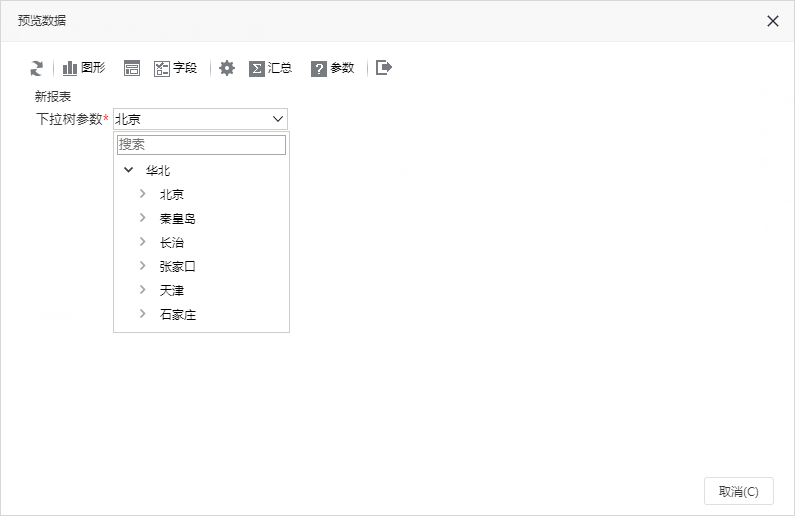The width and height of the screenshot is (795, 516).
Task: Click the export icon in the toolbar
Action: [x=384, y=67]
